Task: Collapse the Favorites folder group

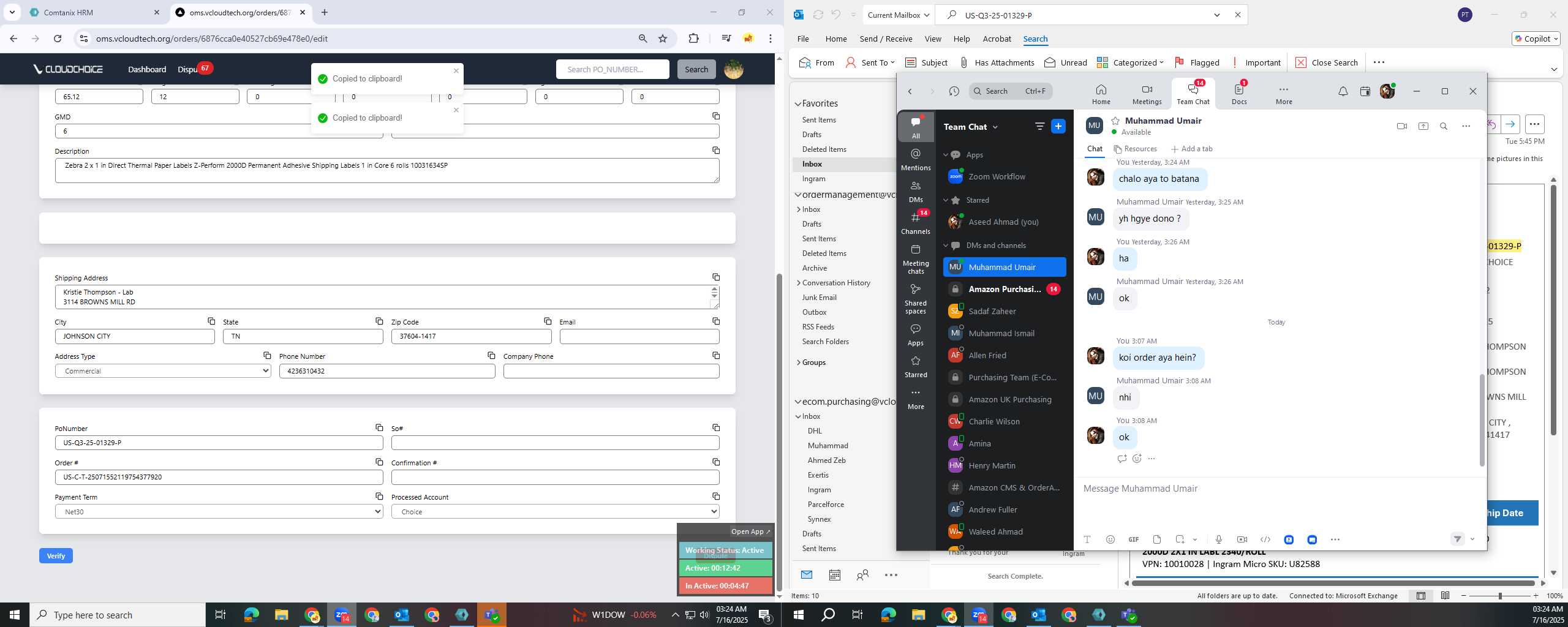Action: point(798,104)
